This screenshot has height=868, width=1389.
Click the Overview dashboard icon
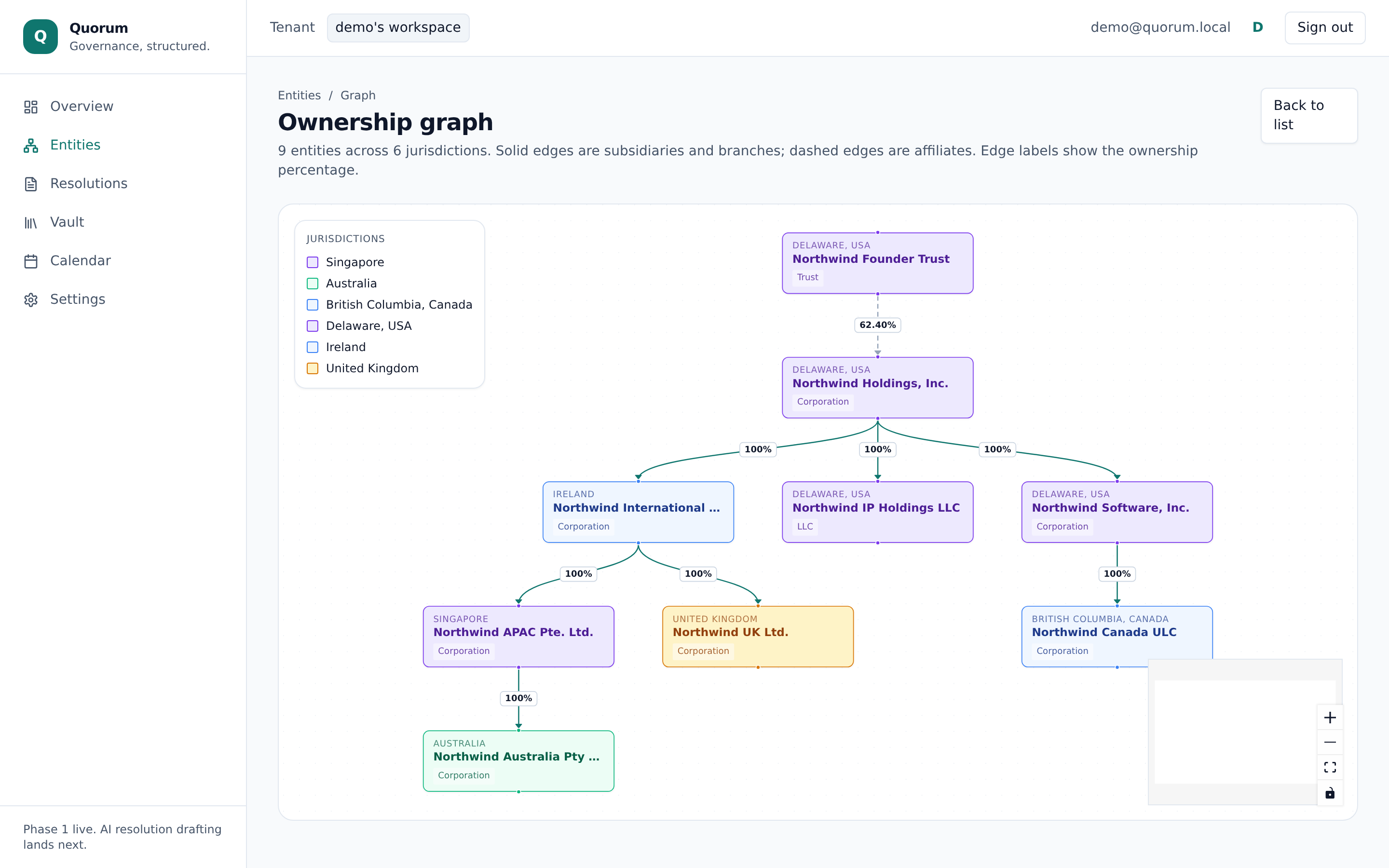click(31, 107)
